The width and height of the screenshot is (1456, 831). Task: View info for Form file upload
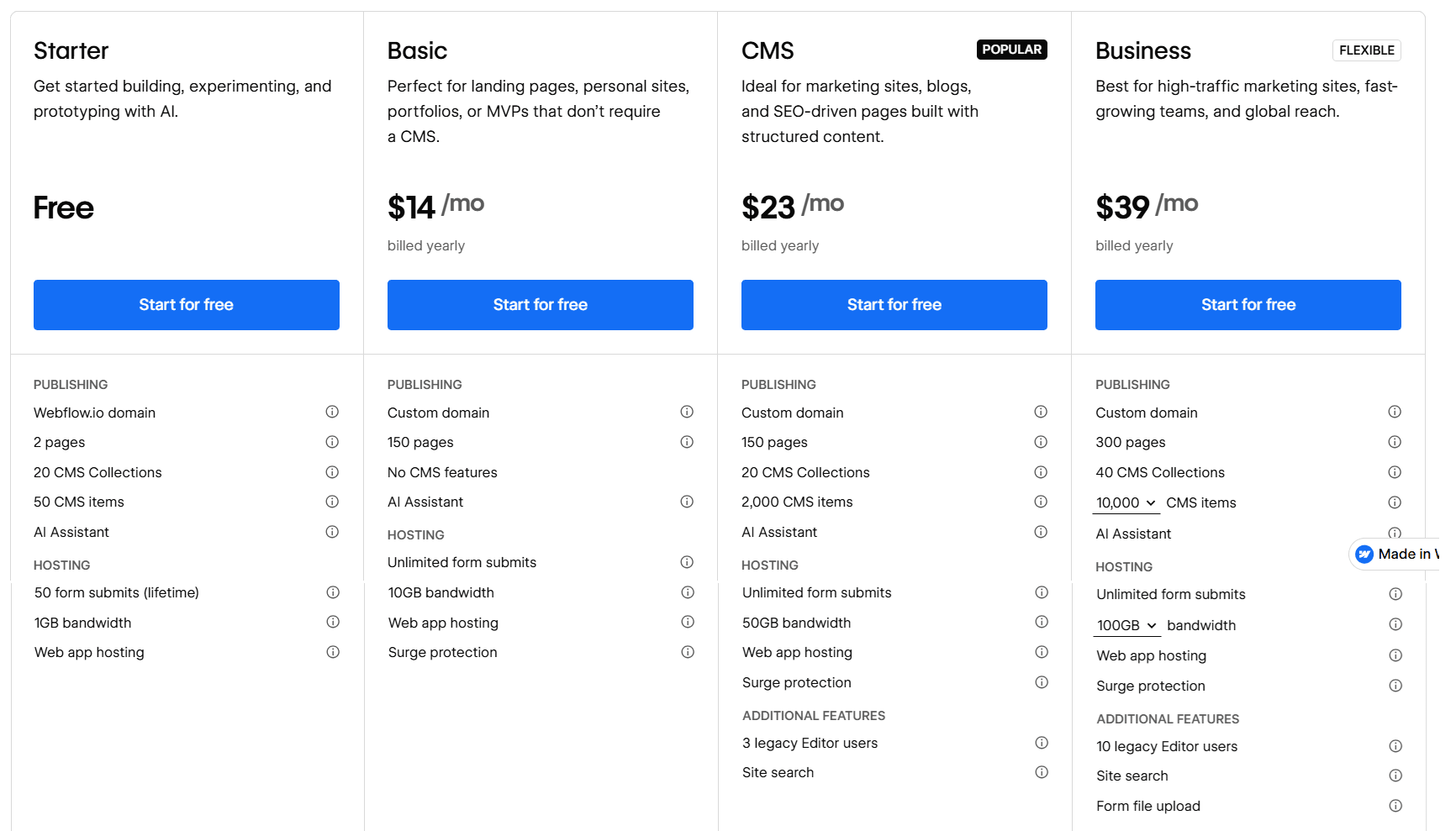click(x=1395, y=805)
